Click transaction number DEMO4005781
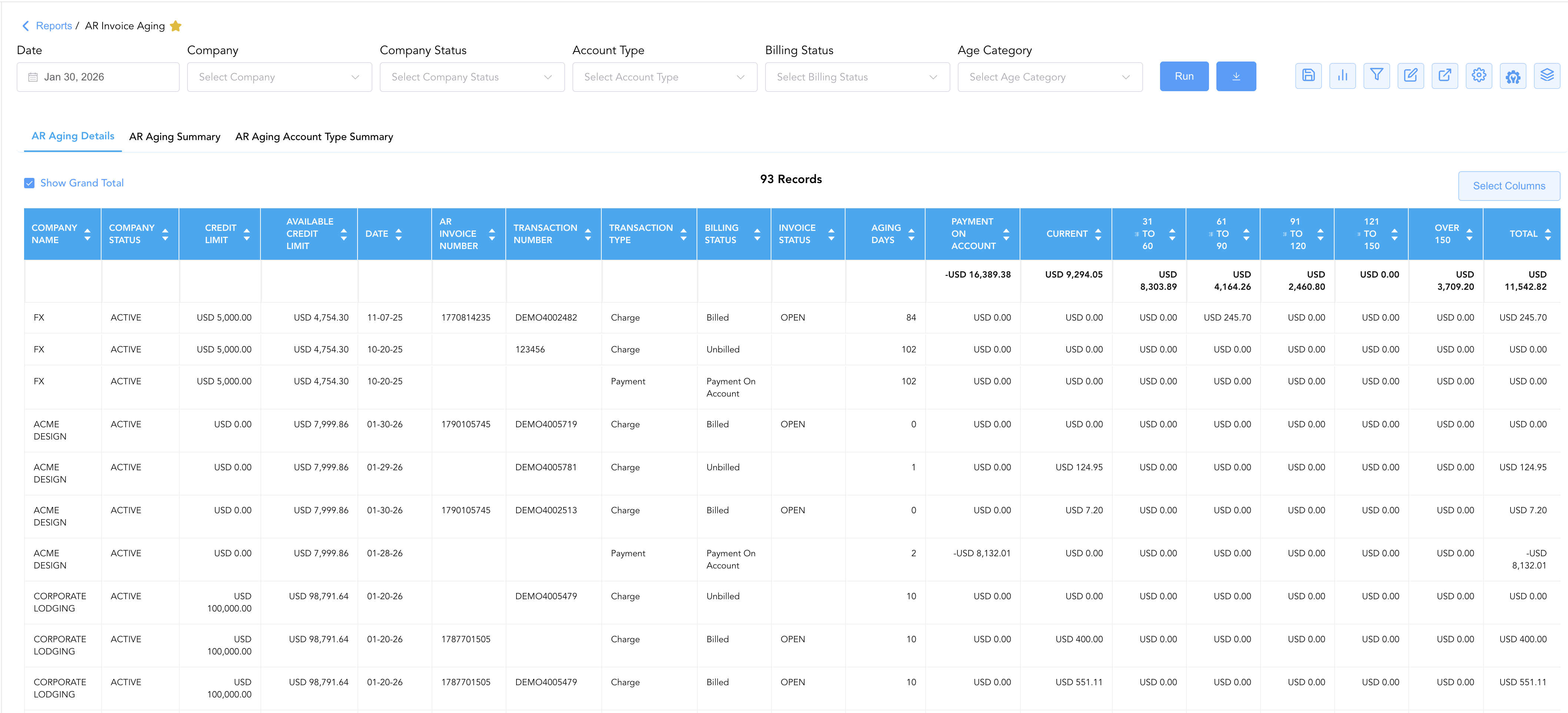This screenshot has width=1568, height=713. coord(546,468)
